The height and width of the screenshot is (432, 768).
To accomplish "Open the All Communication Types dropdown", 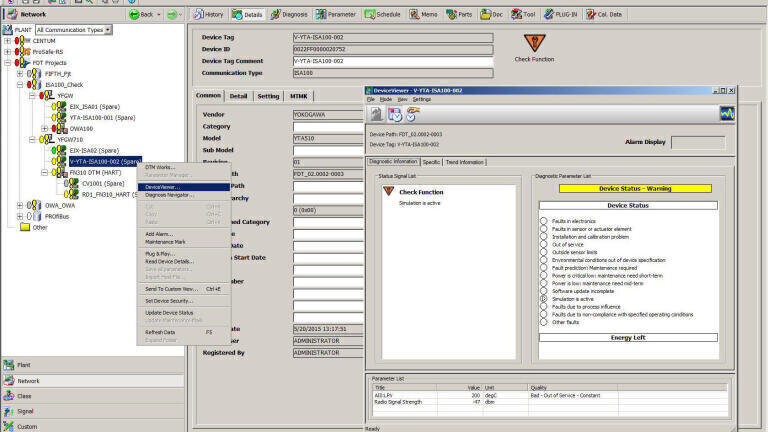I will (108, 30).
